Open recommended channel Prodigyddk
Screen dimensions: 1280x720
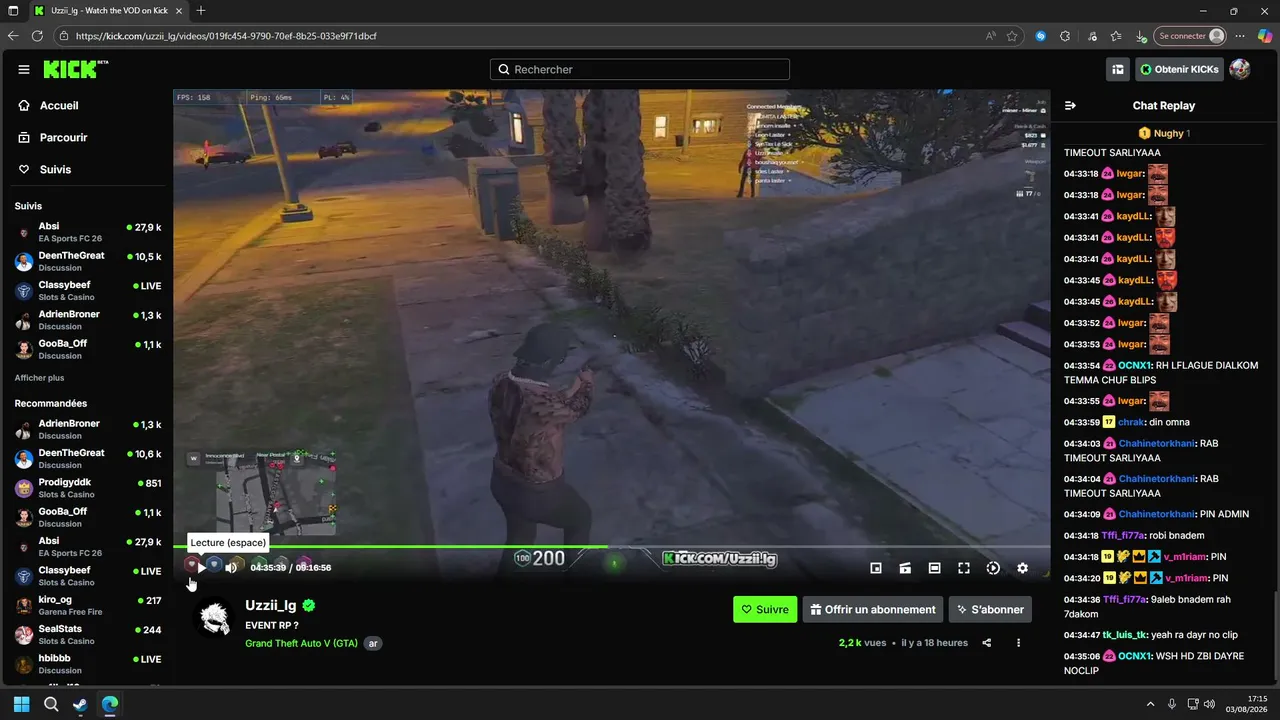click(x=88, y=488)
